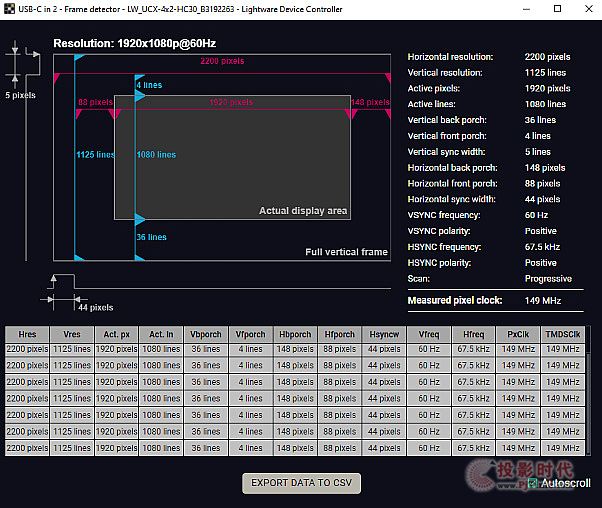The image size is (602, 508).
Task: Click the 'Active lines:' label
Action: [432, 104]
